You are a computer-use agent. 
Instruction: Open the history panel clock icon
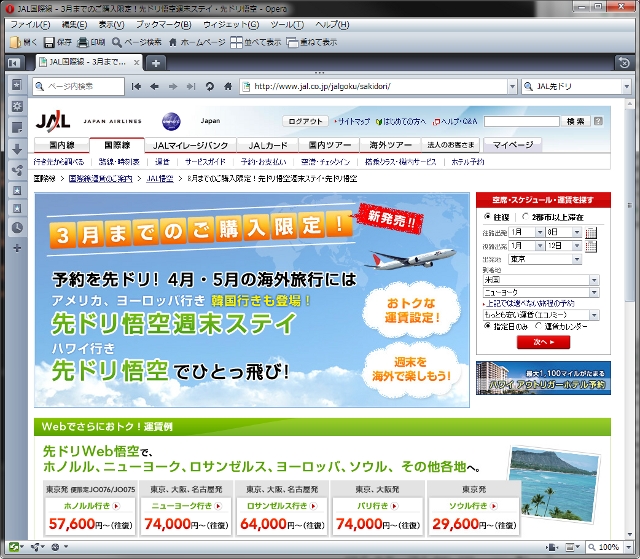pyautogui.click(x=17, y=227)
